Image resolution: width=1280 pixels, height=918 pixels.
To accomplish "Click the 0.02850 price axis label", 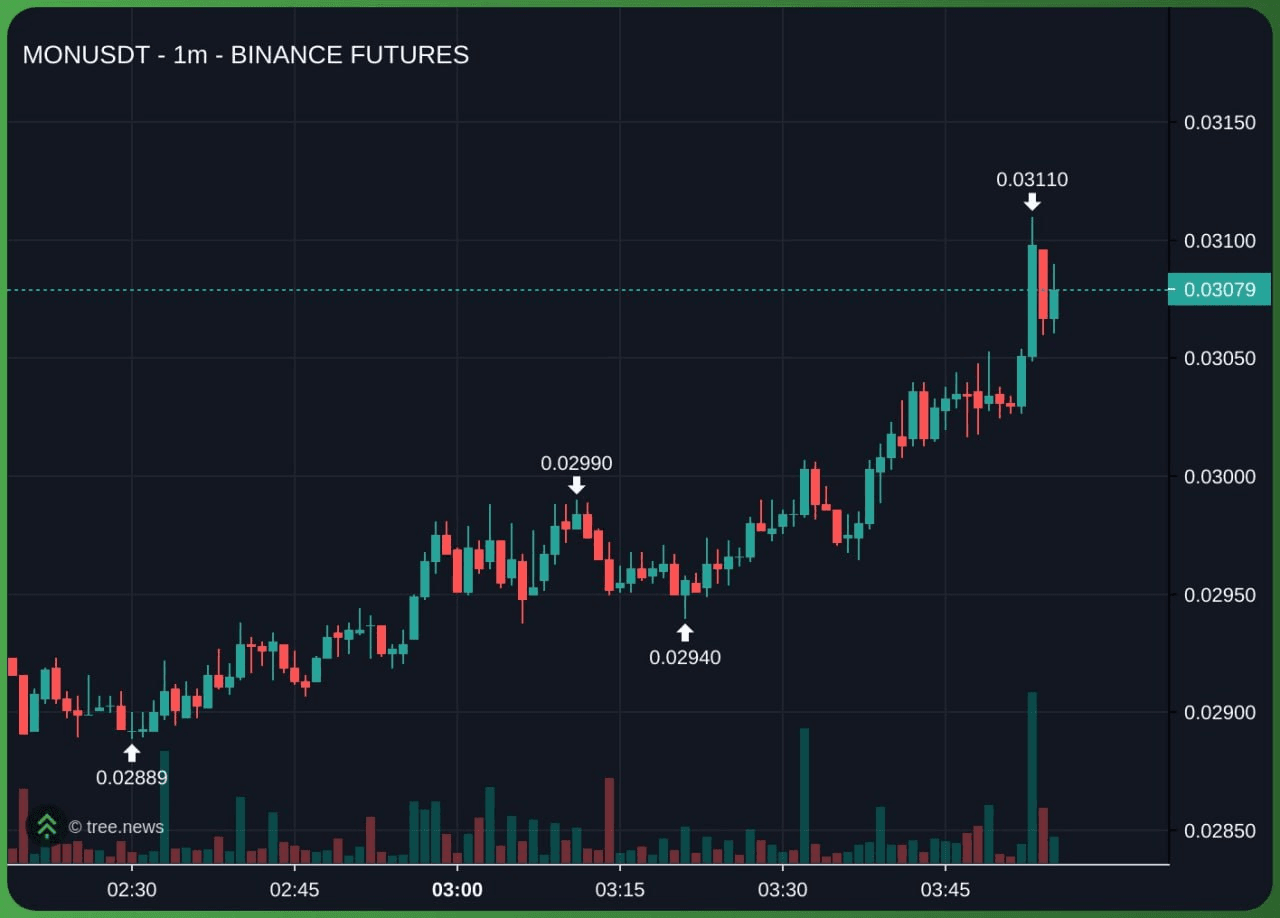I will pos(1219,831).
